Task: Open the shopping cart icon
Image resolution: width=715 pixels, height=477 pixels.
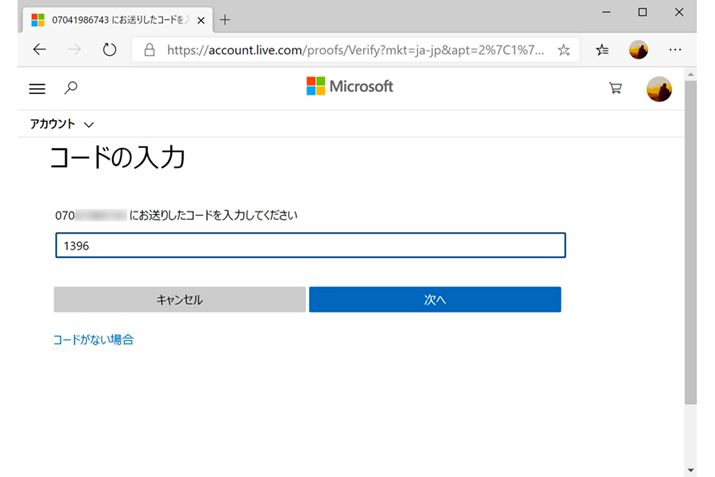Action: click(615, 89)
